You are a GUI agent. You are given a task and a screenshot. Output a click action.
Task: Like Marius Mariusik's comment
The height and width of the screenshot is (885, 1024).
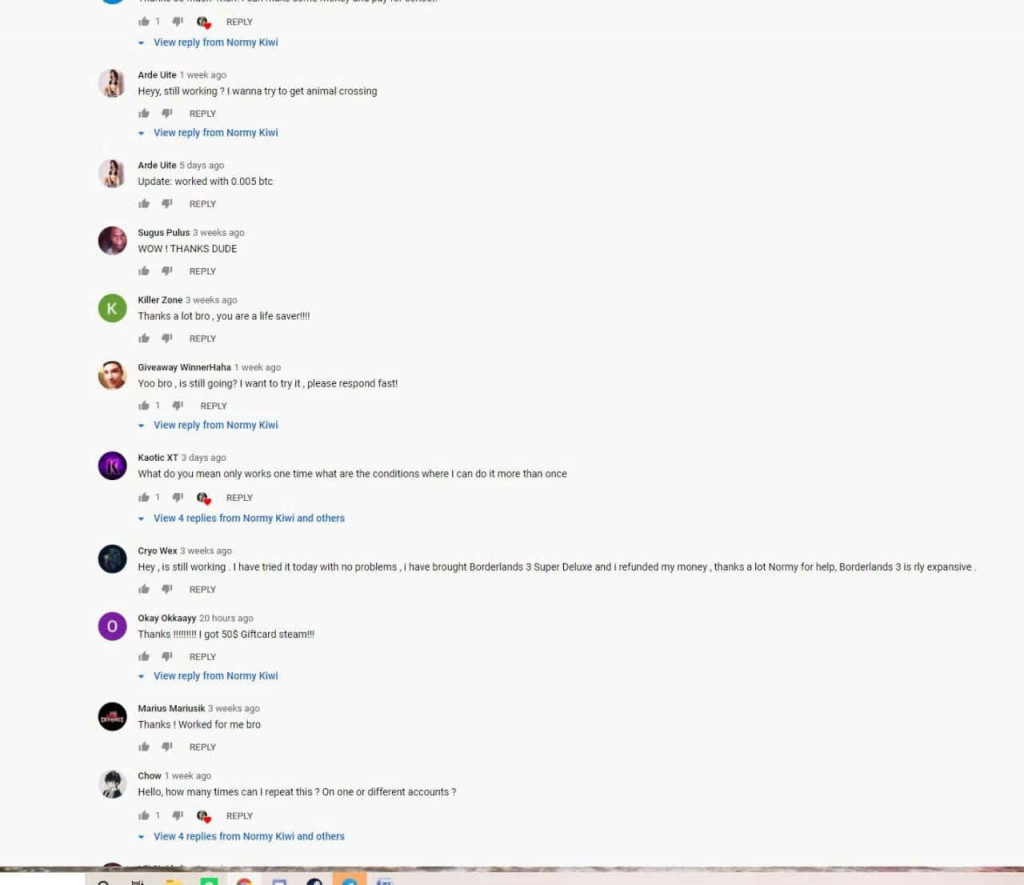pos(144,747)
